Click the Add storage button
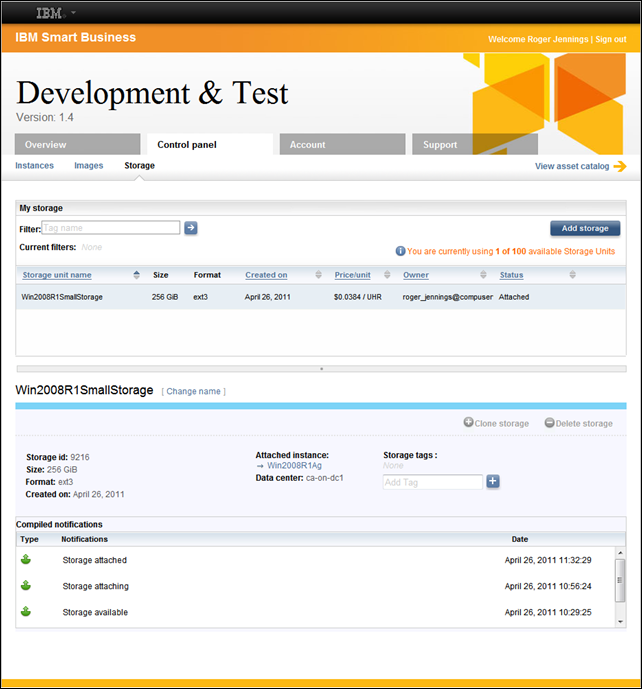The height and width of the screenshot is (689, 642). [585, 228]
